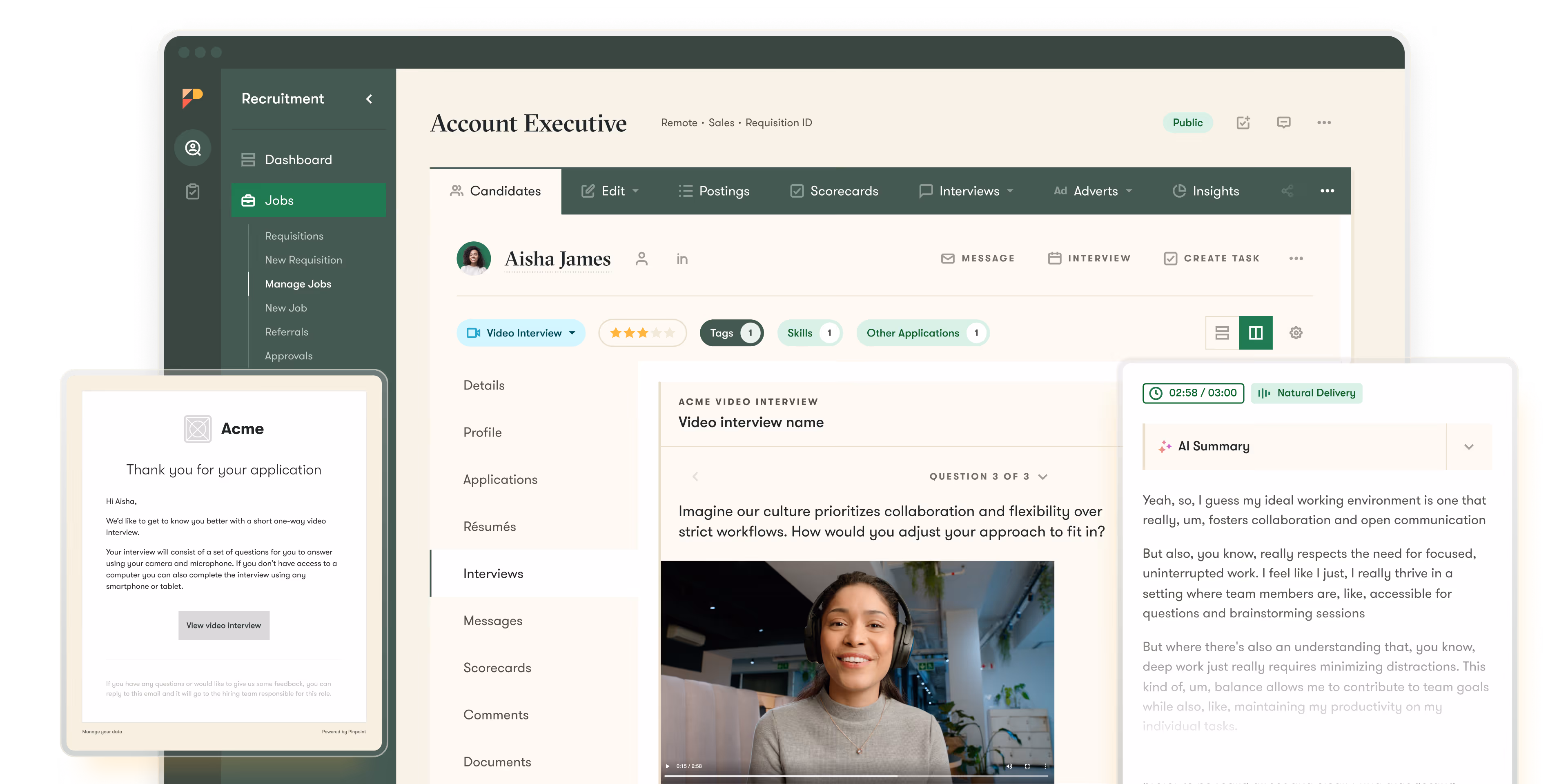The height and width of the screenshot is (784, 1568).
Task: Open the Interviews tab dropdown
Action: tap(966, 191)
